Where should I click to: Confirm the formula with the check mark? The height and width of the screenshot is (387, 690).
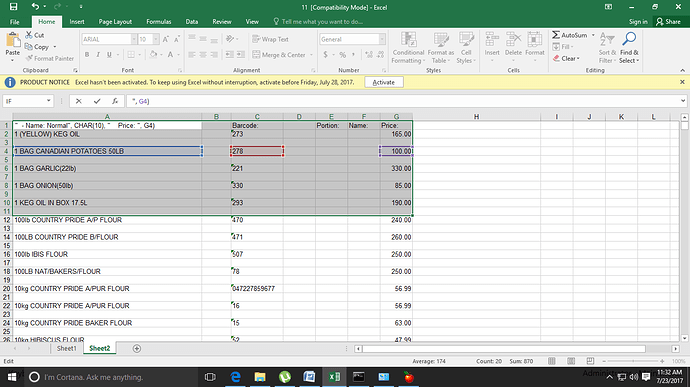point(97,101)
